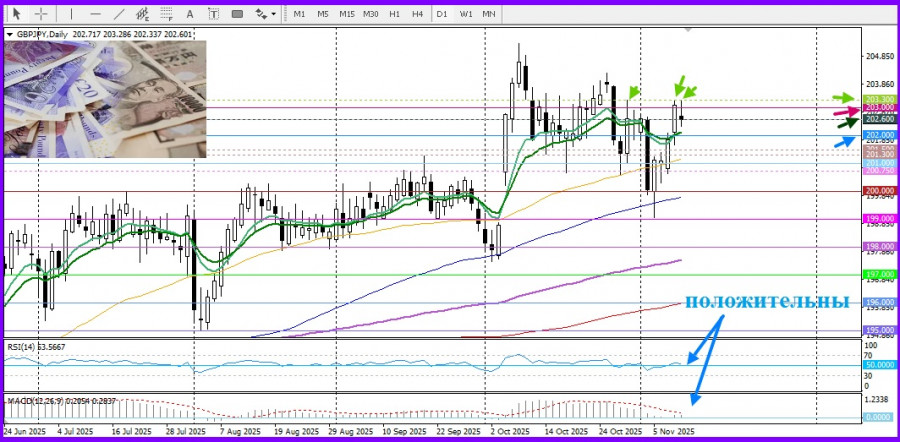Select the horizontal line tool
The image size is (900, 442).
[x=96, y=13]
